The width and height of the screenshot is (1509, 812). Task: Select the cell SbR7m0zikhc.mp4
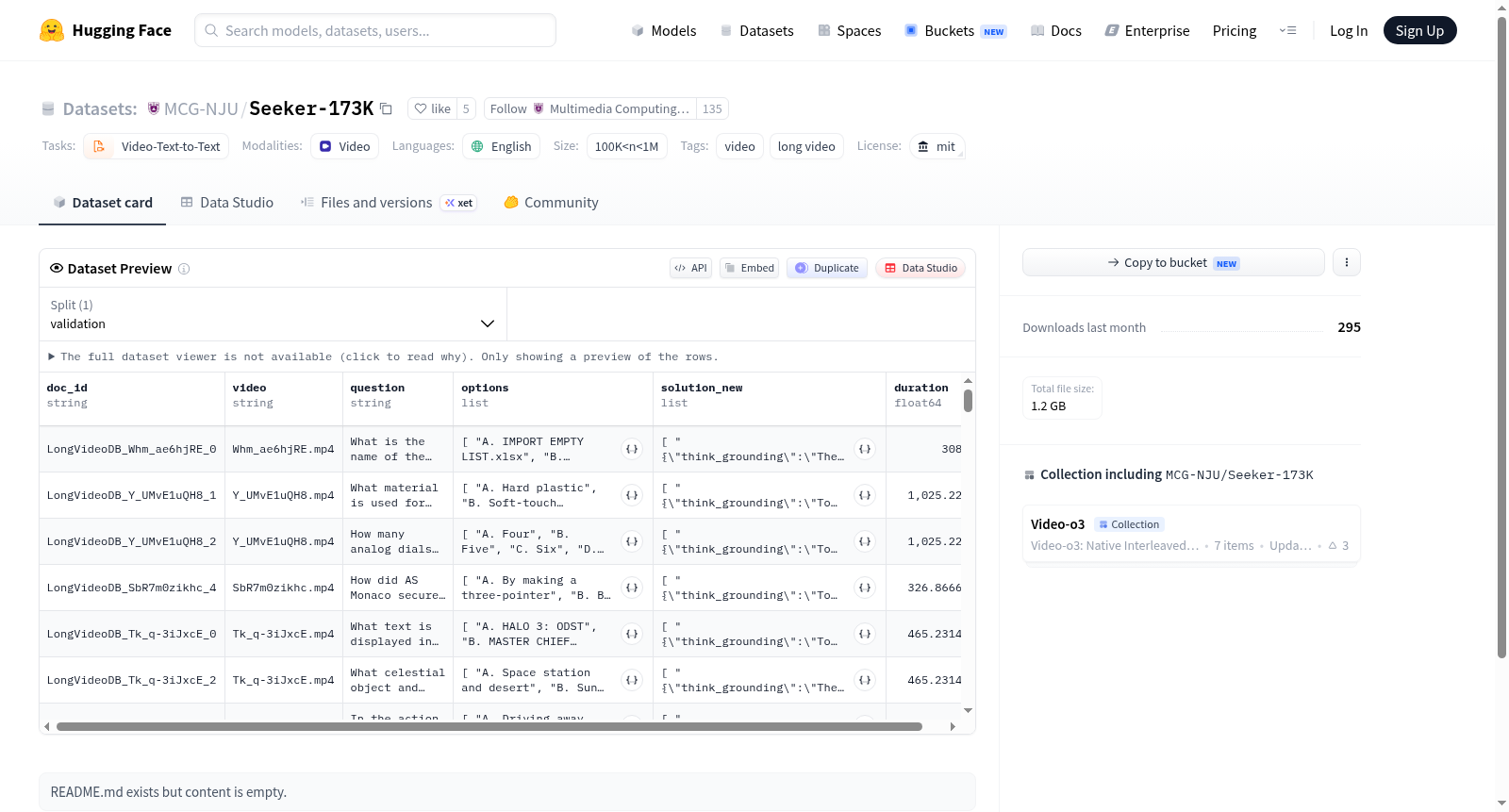(x=283, y=588)
